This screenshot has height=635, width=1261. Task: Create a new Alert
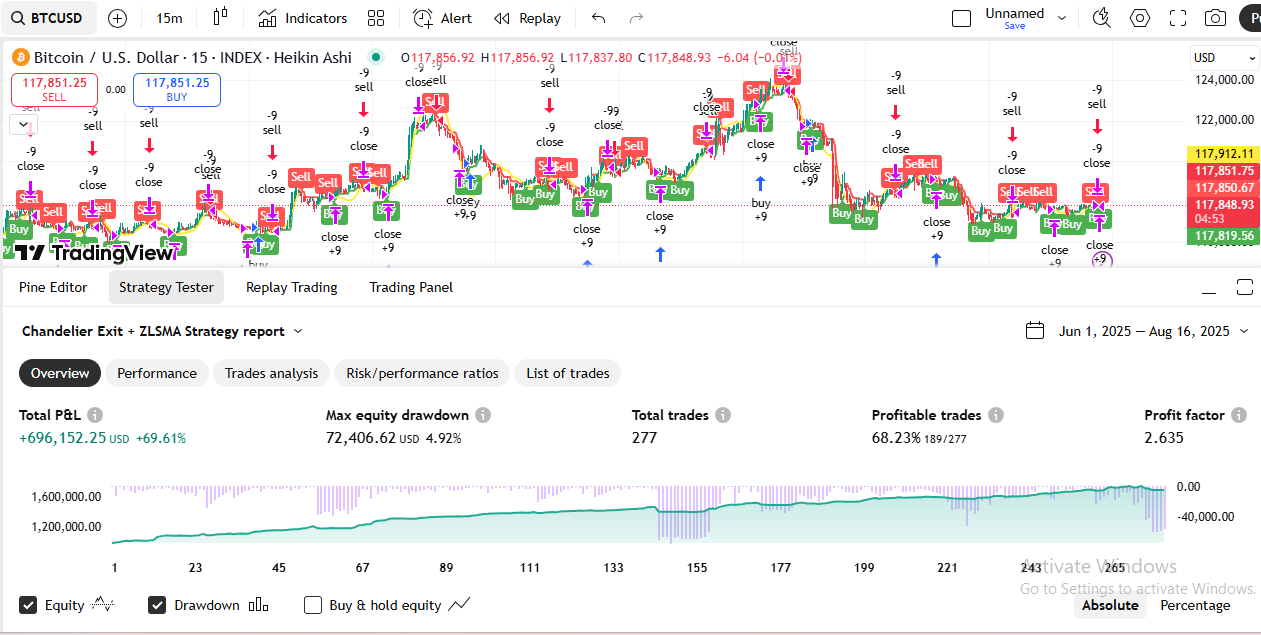[443, 18]
